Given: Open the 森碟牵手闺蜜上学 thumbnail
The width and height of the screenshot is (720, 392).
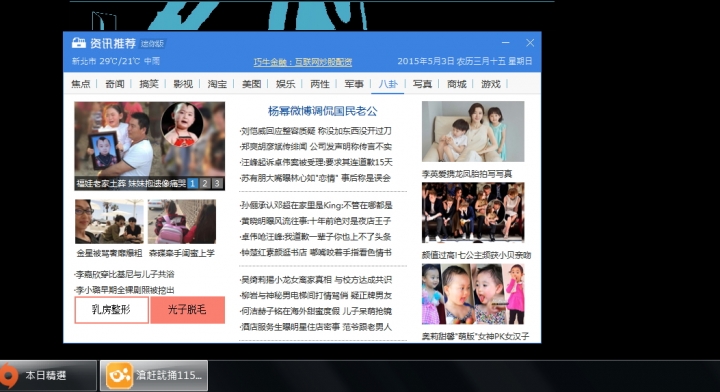Looking at the screenshot, I should [182, 221].
